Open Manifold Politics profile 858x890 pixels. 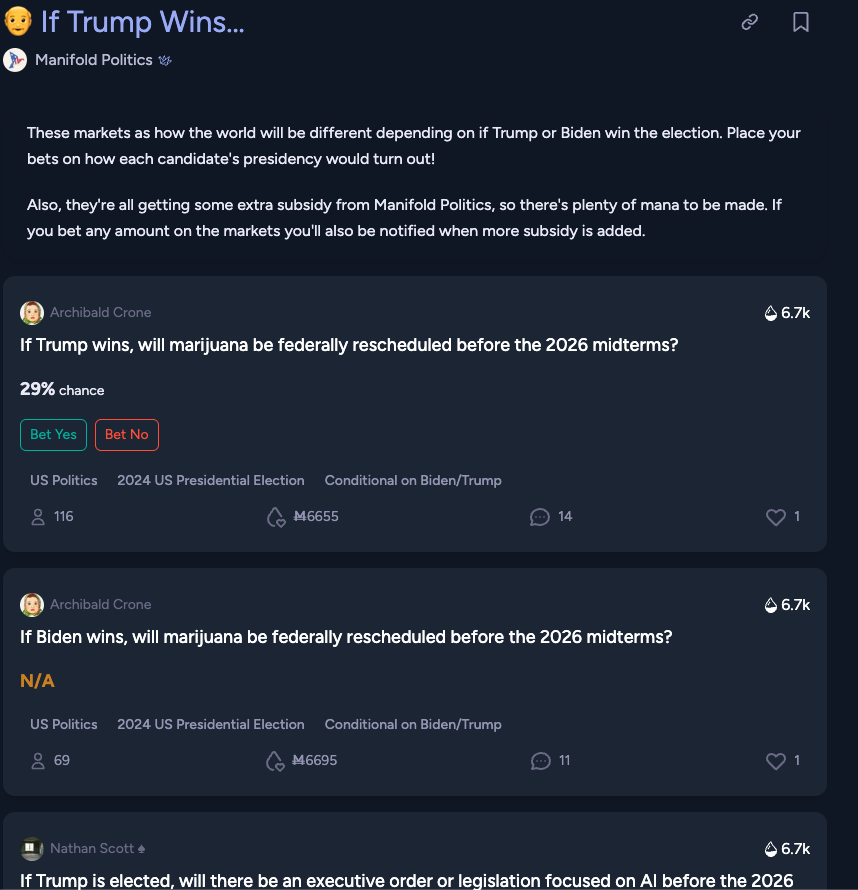(93, 60)
